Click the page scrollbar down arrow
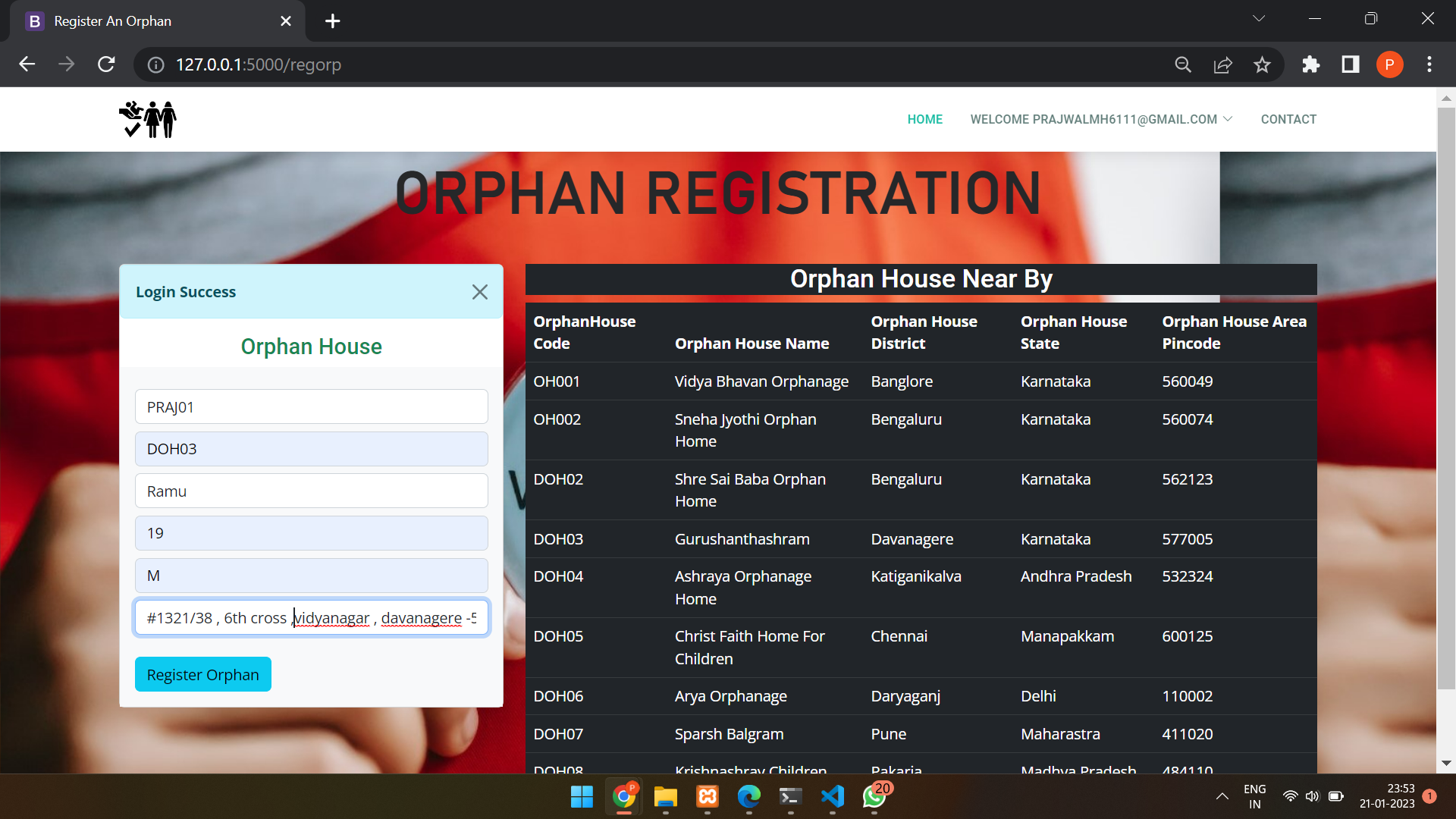 click(1446, 764)
